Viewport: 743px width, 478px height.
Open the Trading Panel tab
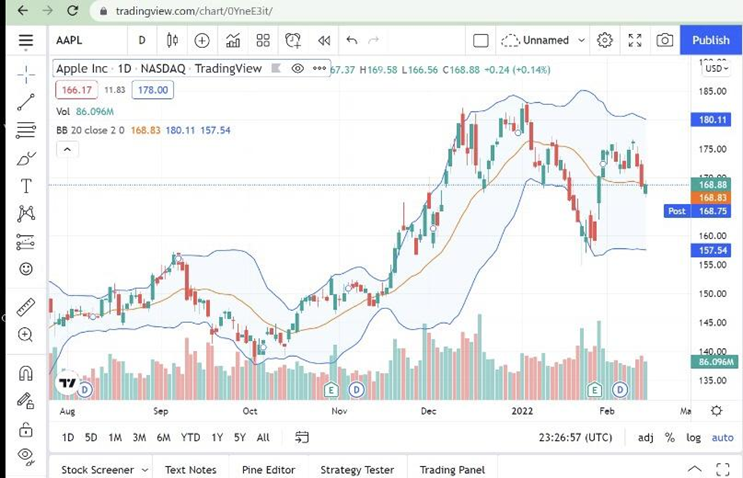tap(452, 469)
